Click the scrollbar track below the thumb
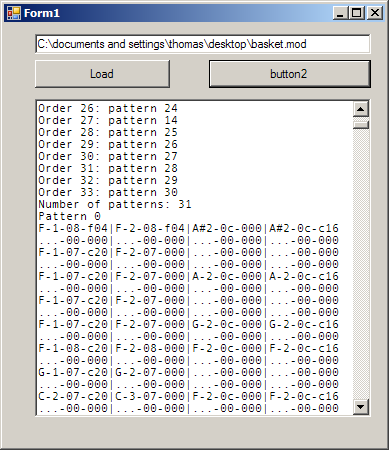Screen dimensions: 389x450 tap(361, 264)
